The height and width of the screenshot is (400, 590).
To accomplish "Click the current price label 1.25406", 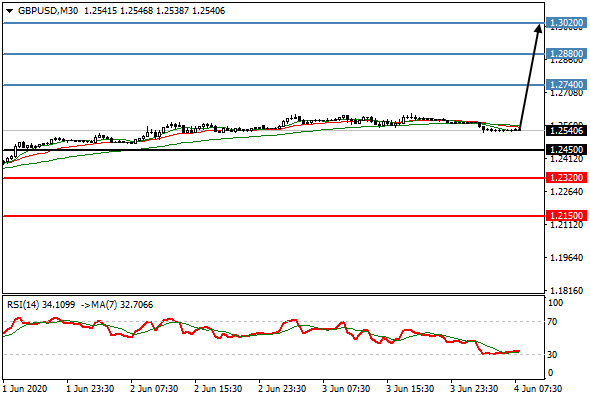I will (566, 131).
